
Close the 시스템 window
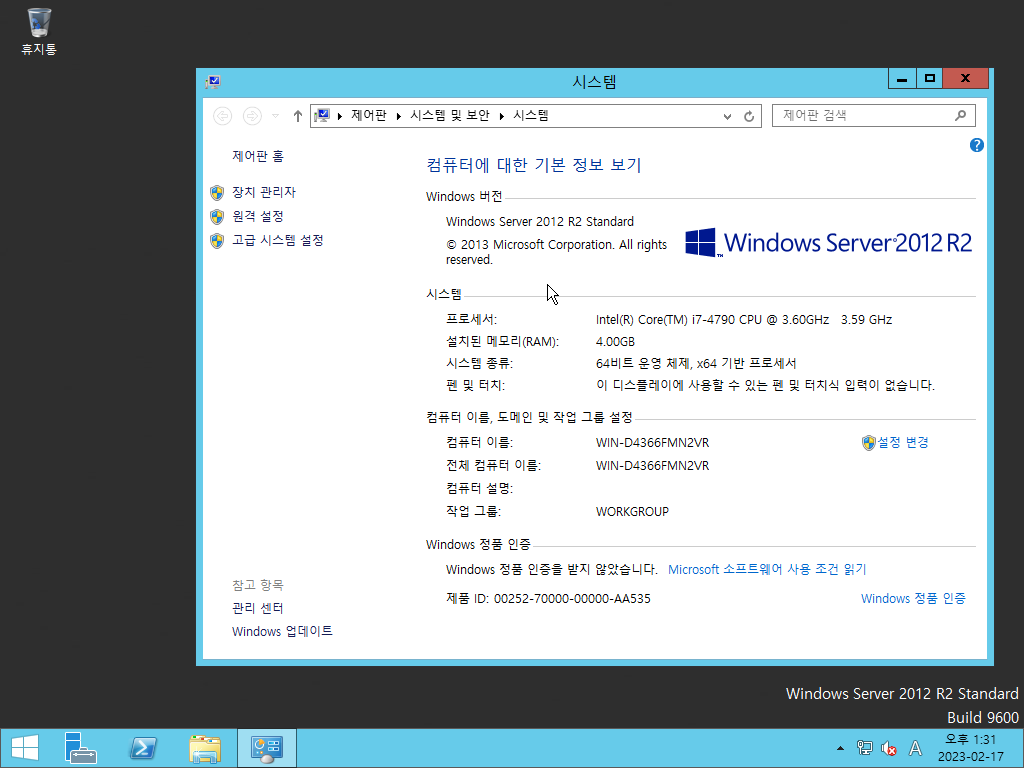coord(965,78)
